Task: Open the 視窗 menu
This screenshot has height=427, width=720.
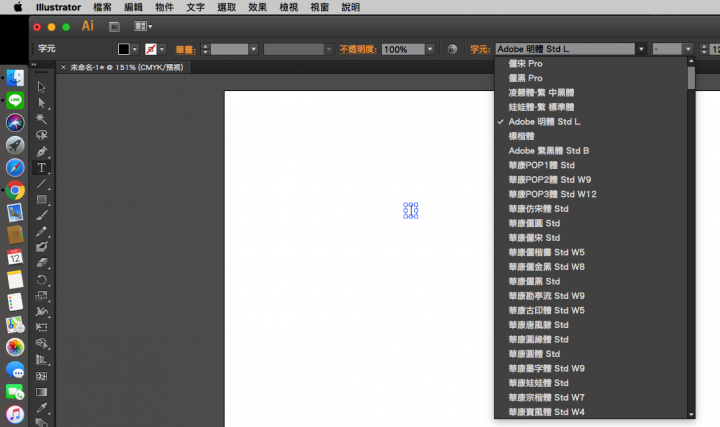Action: (x=320, y=7)
